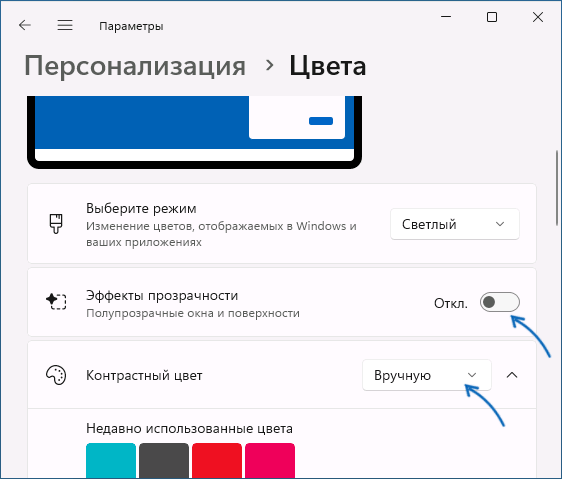Open the Вручную accent color dropdown
562x479 pixels.
click(427, 375)
